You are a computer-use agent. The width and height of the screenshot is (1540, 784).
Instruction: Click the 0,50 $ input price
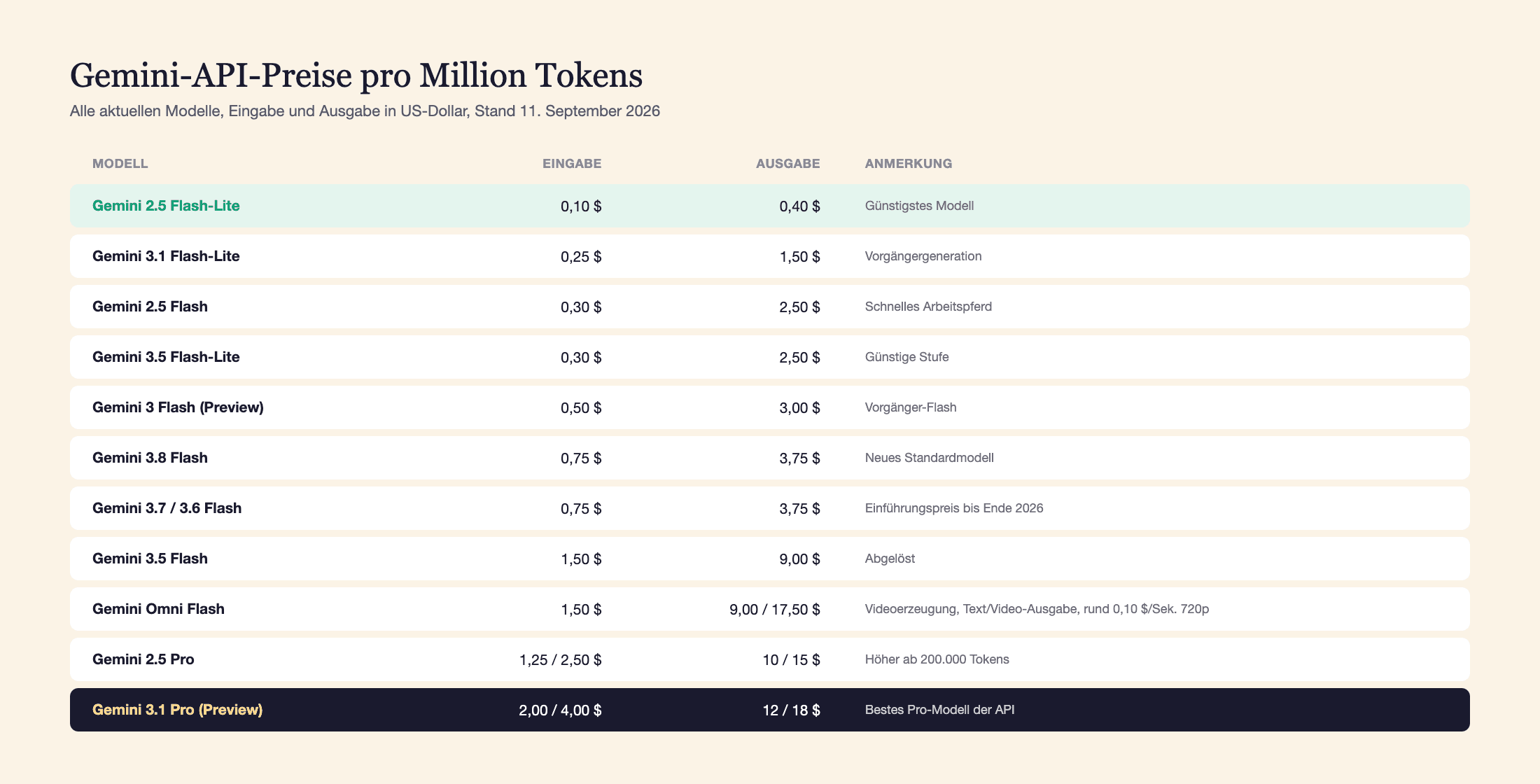click(x=581, y=408)
